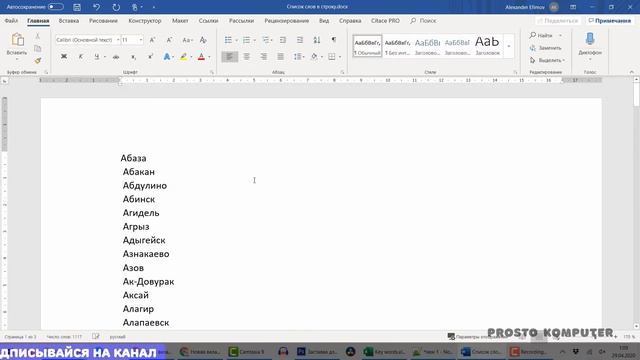Click the Cut scissors icon
640x360 pixels.
click(38, 36)
